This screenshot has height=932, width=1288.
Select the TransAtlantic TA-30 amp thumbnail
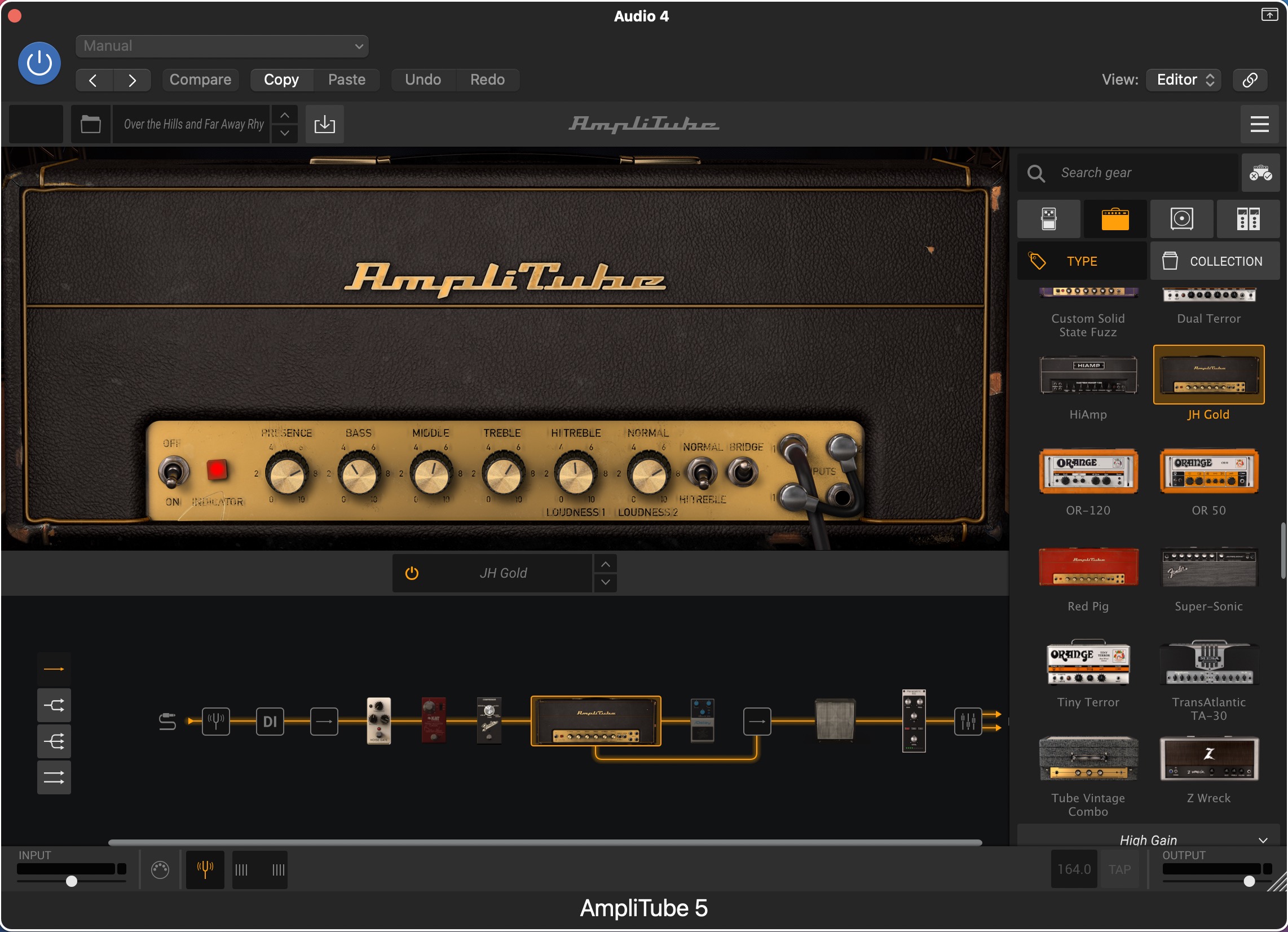point(1208,663)
